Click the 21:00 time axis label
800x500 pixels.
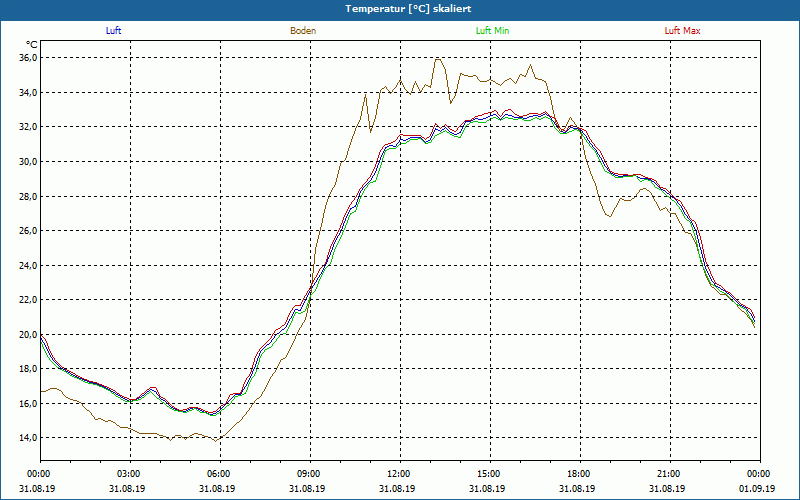coord(670,474)
